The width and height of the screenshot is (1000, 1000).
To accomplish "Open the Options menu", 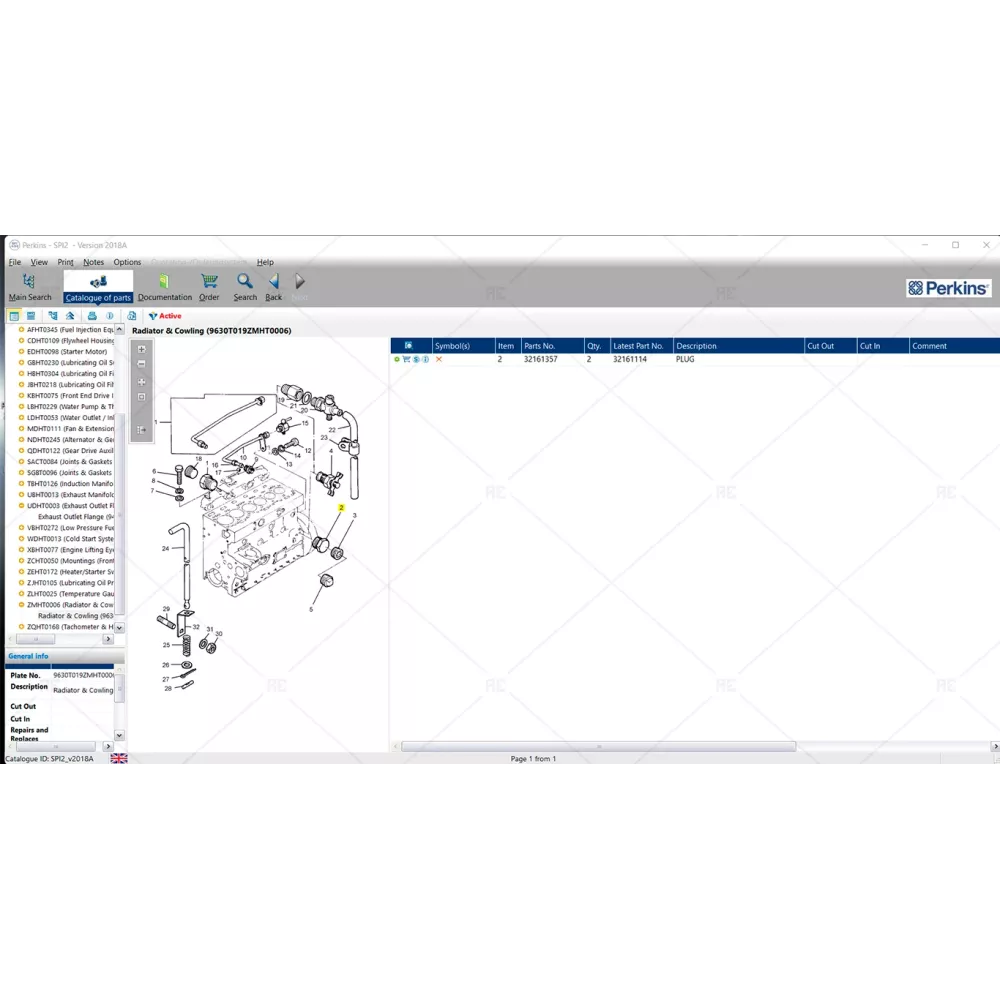I will pos(127,262).
